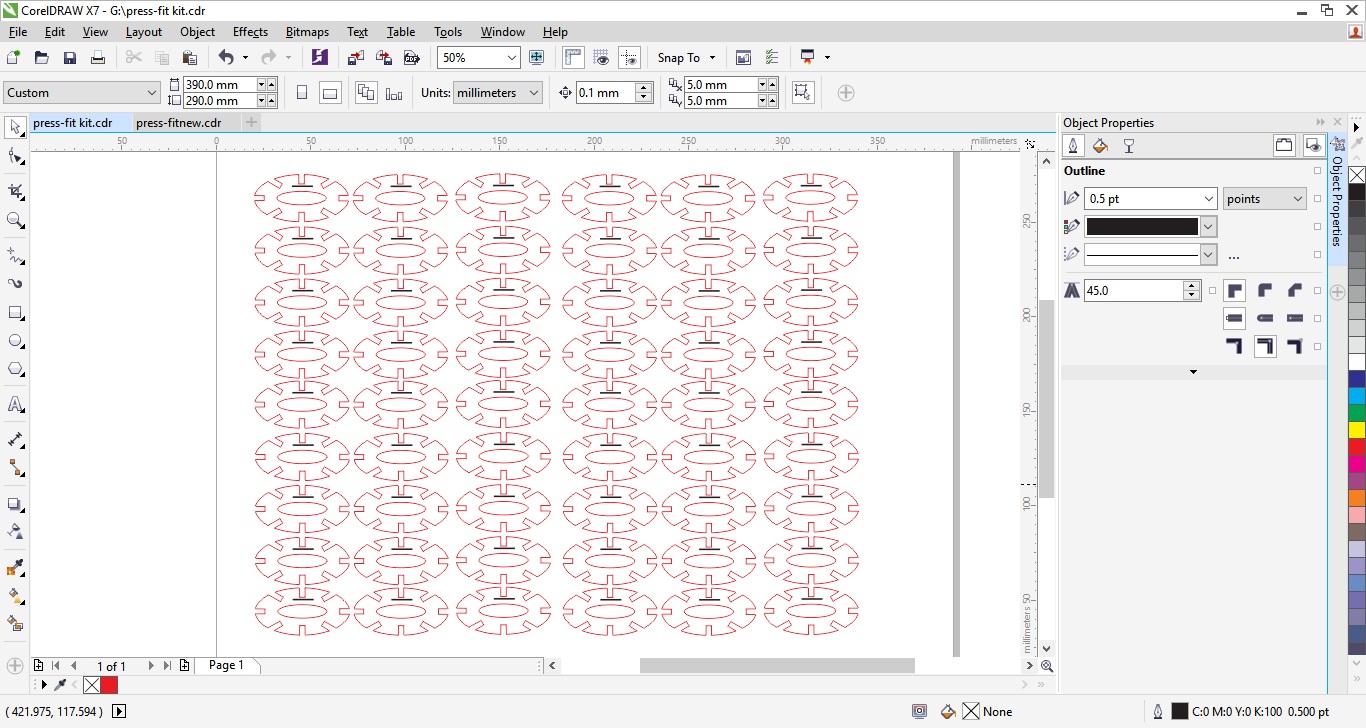Click the nudge distance field showing 0.1 mm
1366x728 pixels.
click(605, 93)
